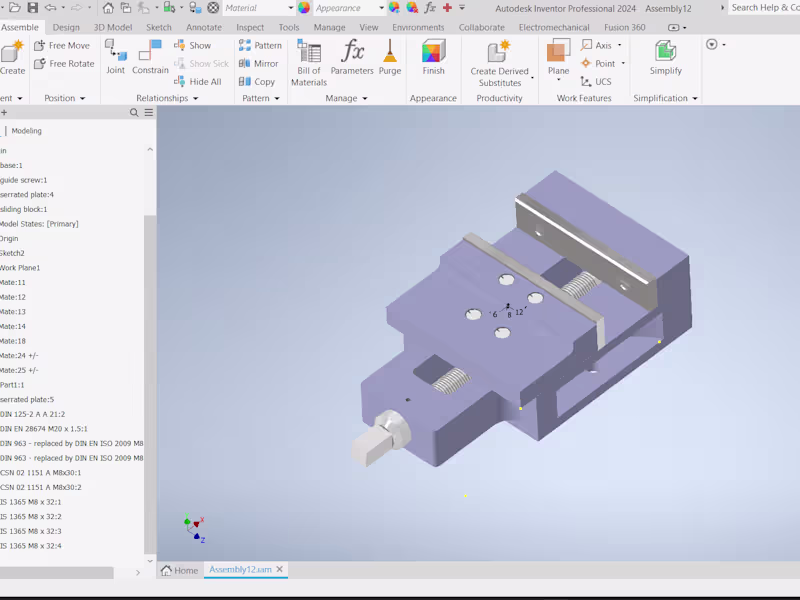The image size is (800, 600).
Task: Open the Sketch ribbon tab
Action: 159,27
